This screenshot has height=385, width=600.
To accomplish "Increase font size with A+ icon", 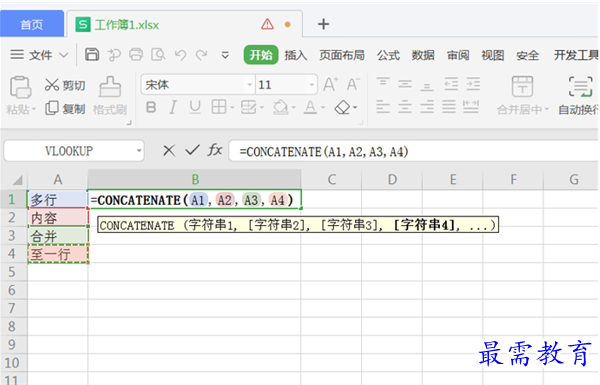I will pos(331,84).
